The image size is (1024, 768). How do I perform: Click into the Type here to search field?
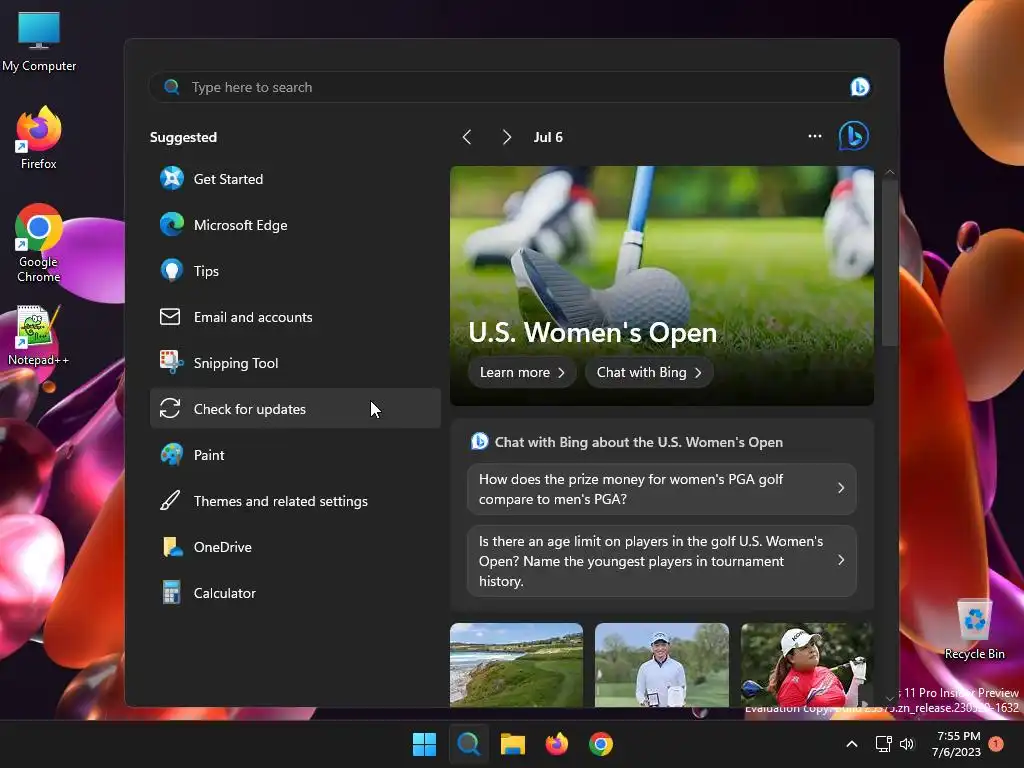coord(511,88)
